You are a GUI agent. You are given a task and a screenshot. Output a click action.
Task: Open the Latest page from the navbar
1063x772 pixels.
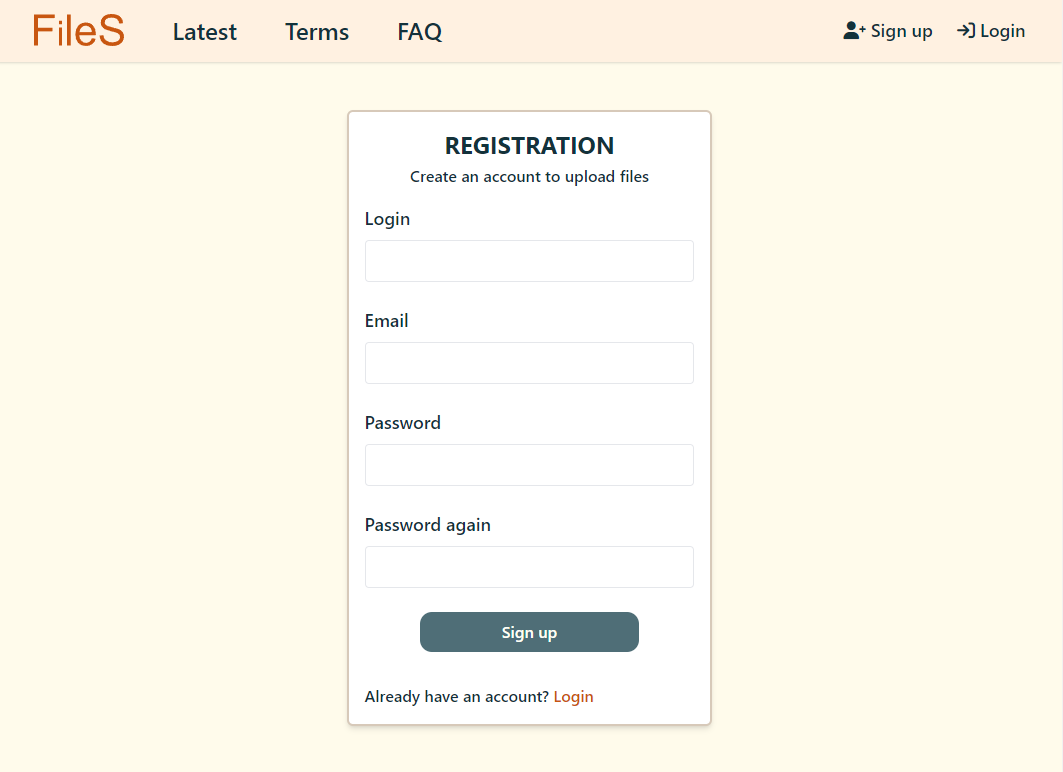204,31
